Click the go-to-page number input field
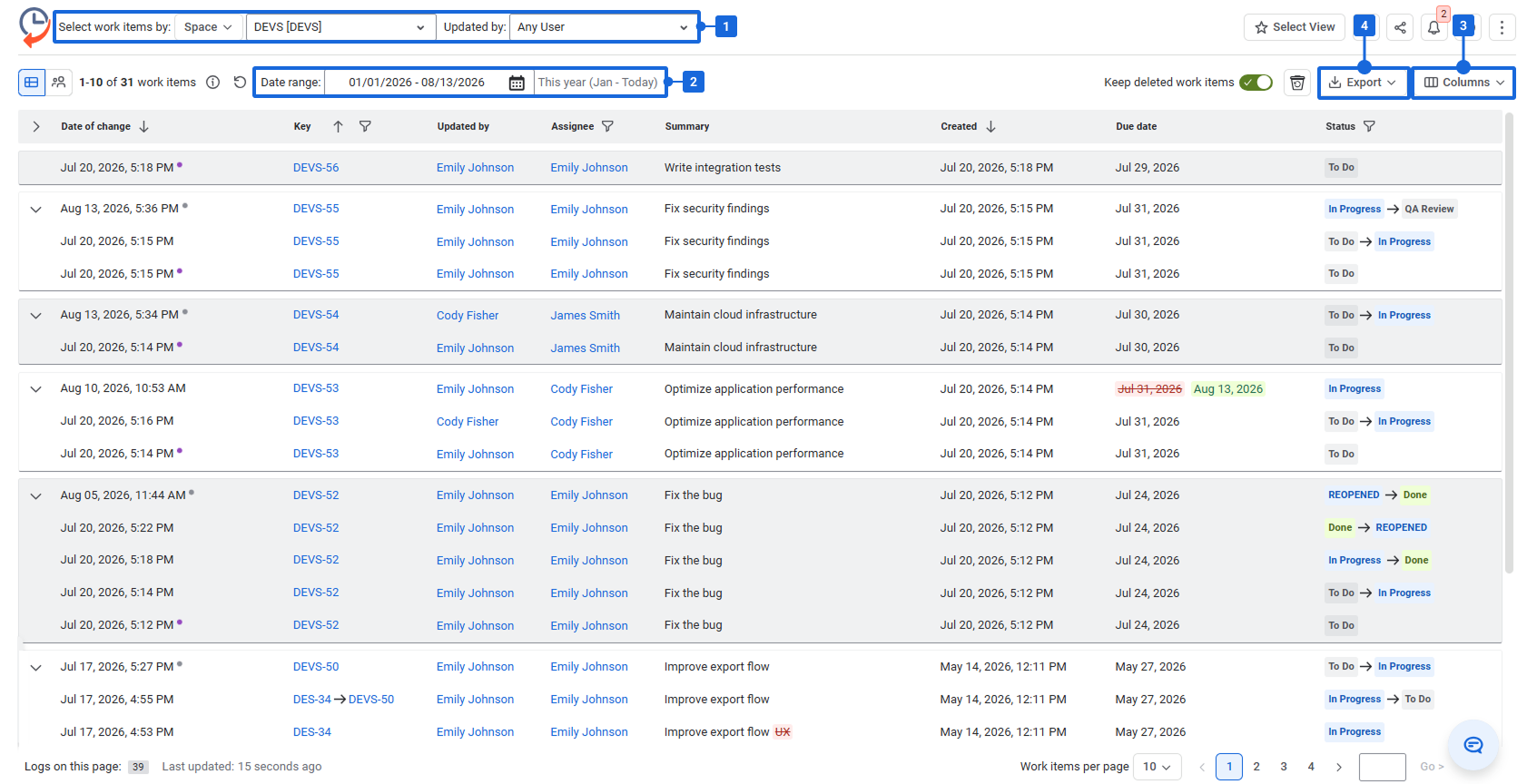 pyautogui.click(x=1383, y=767)
